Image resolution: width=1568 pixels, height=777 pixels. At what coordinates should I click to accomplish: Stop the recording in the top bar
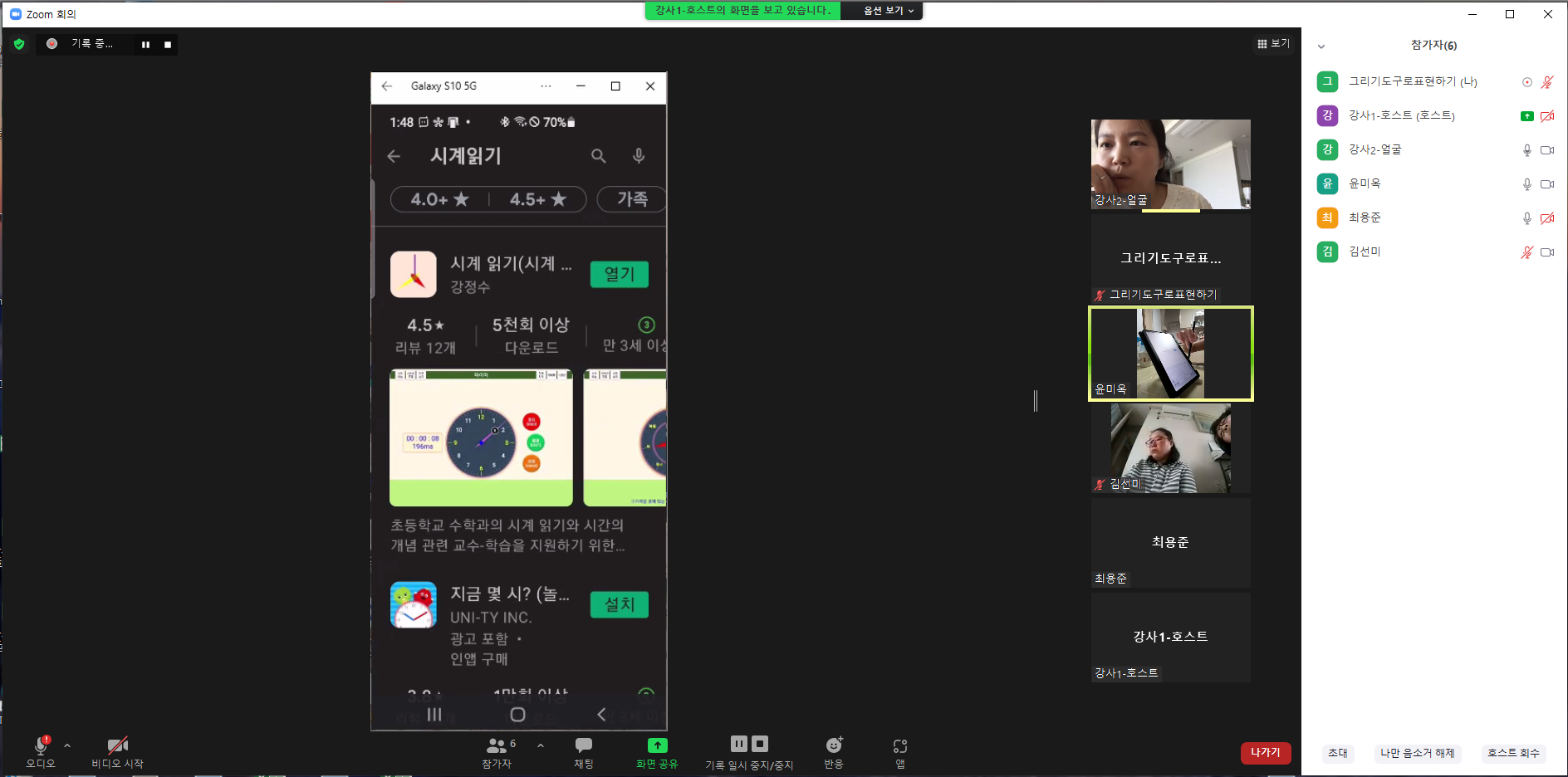point(168,45)
